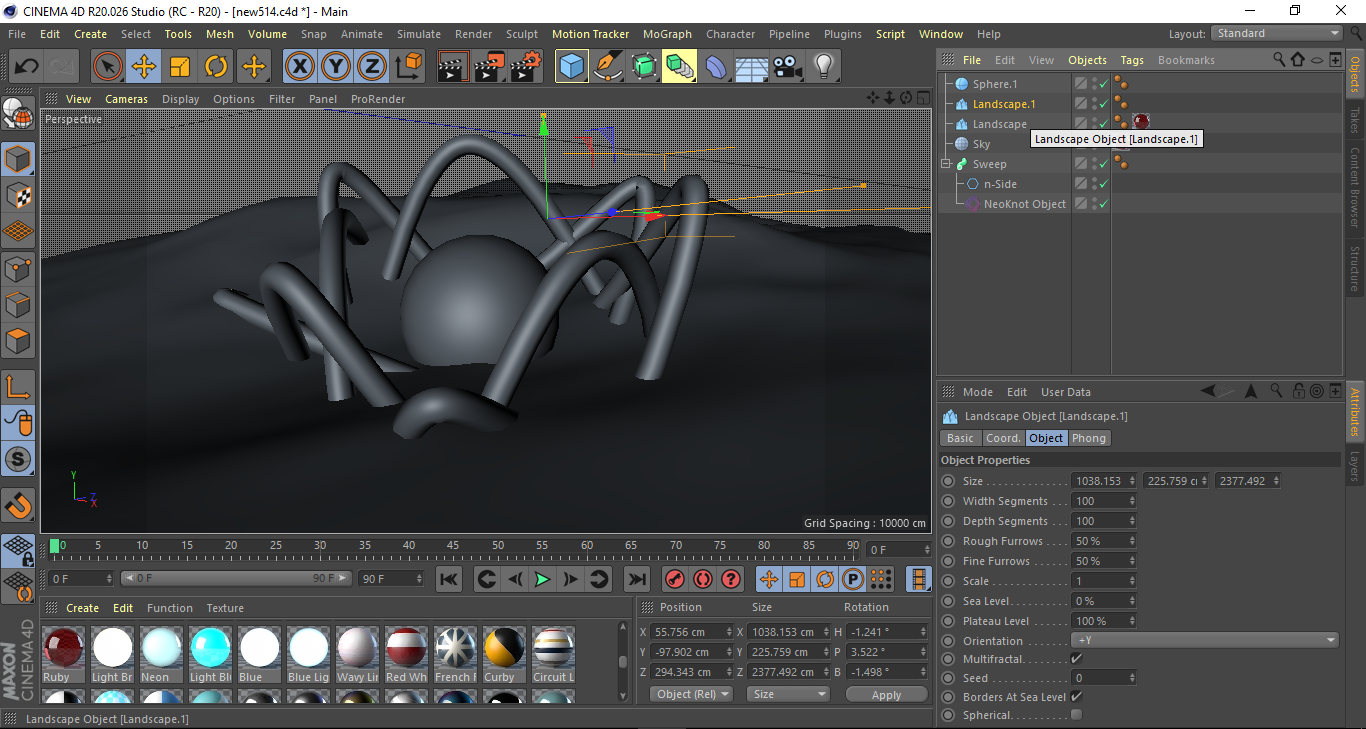The height and width of the screenshot is (729, 1366).
Task: Toggle Borders At Sea Level checkbox
Action: tap(1076, 696)
